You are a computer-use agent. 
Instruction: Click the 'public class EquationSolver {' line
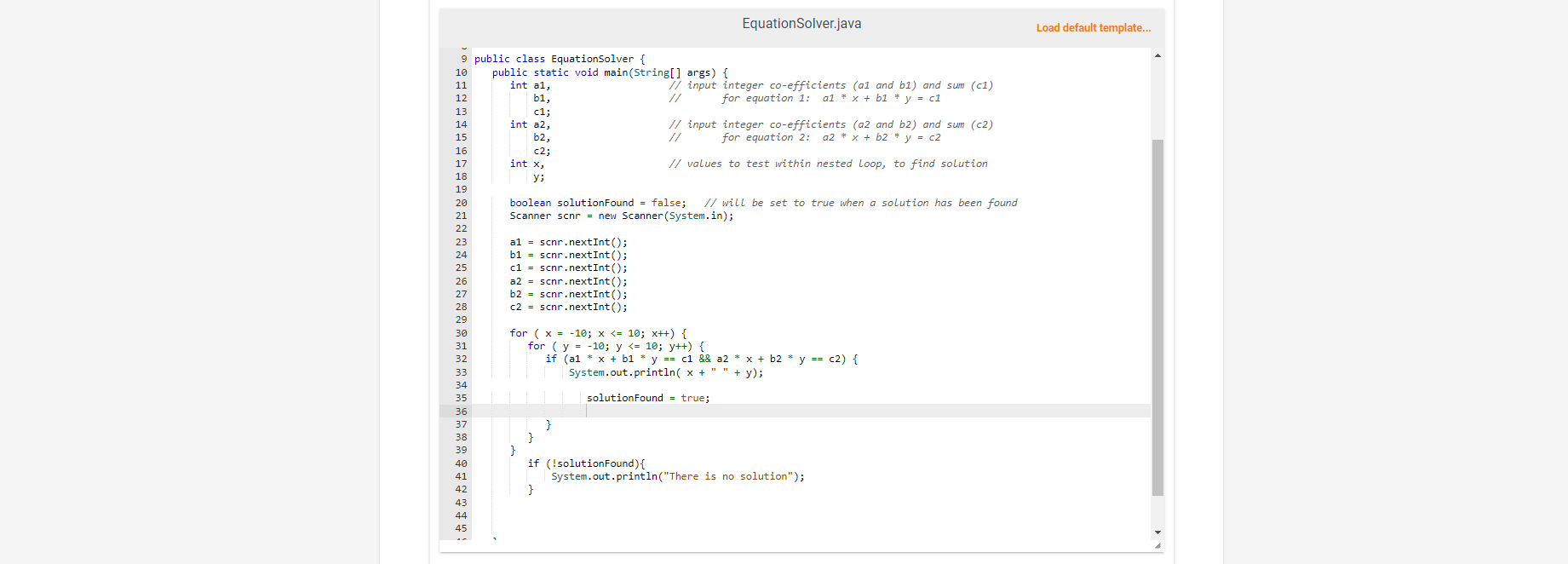pyautogui.click(x=560, y=59)
